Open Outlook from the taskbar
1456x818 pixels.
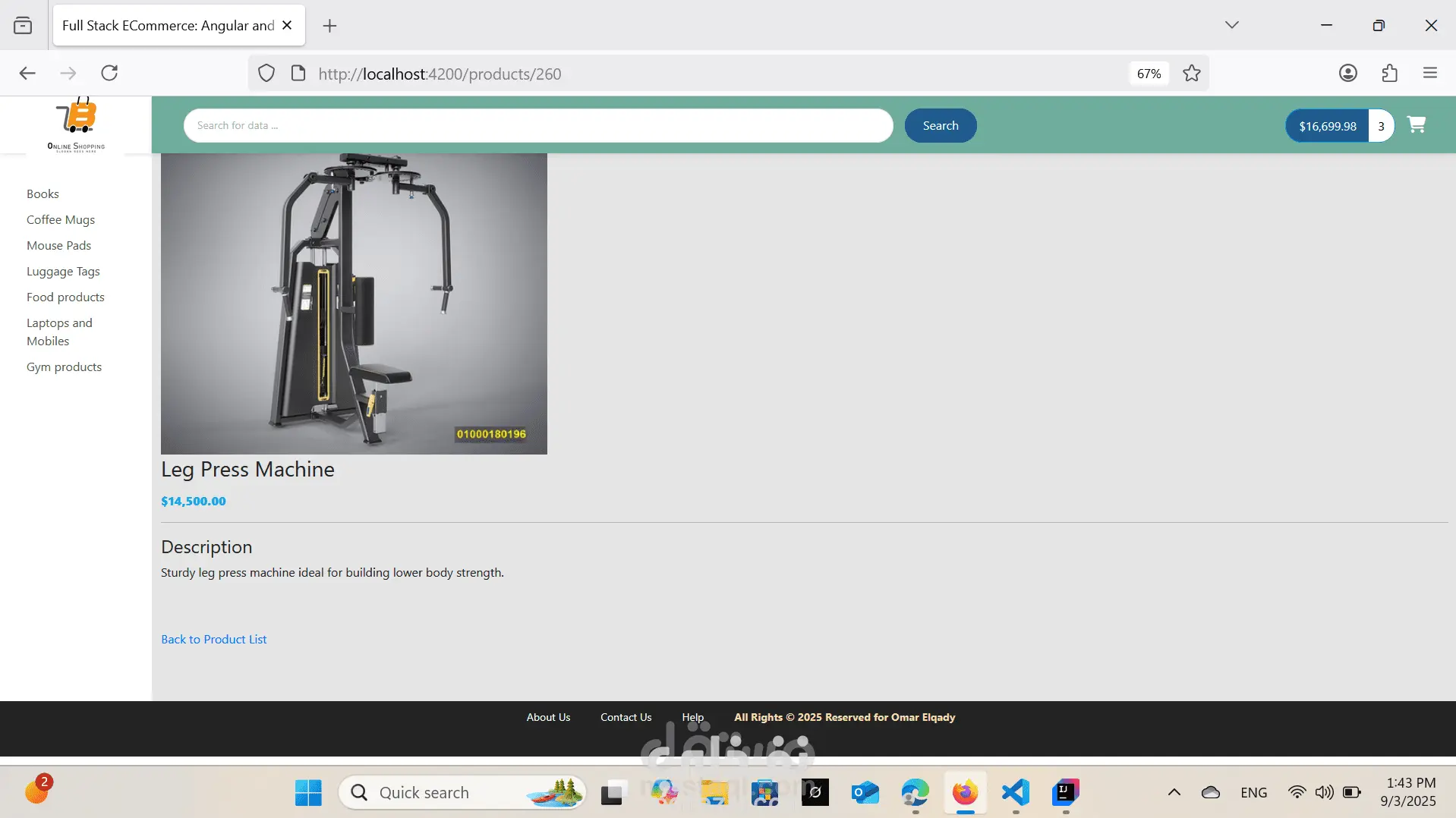point(865,793)
